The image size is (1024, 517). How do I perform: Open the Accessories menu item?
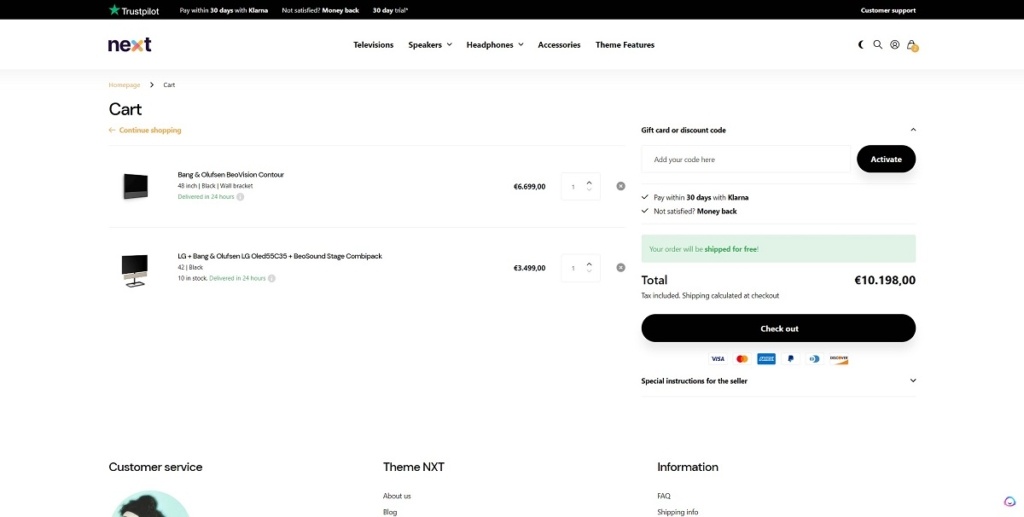(x=559, y=45)
